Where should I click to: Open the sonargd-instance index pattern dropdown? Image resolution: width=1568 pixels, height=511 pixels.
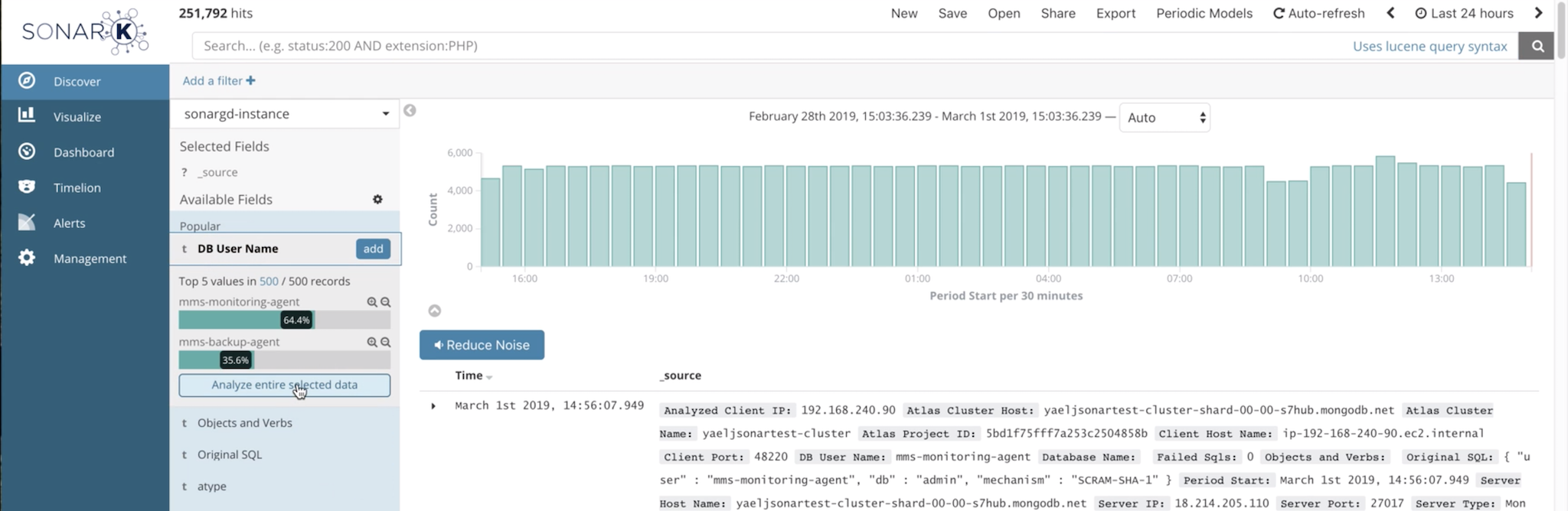pos(285,114)
